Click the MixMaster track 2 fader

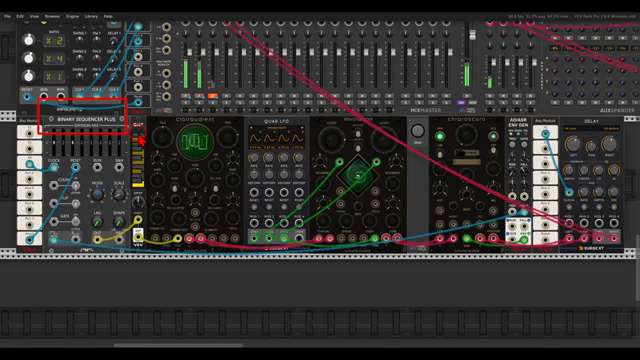coord(203,52)
